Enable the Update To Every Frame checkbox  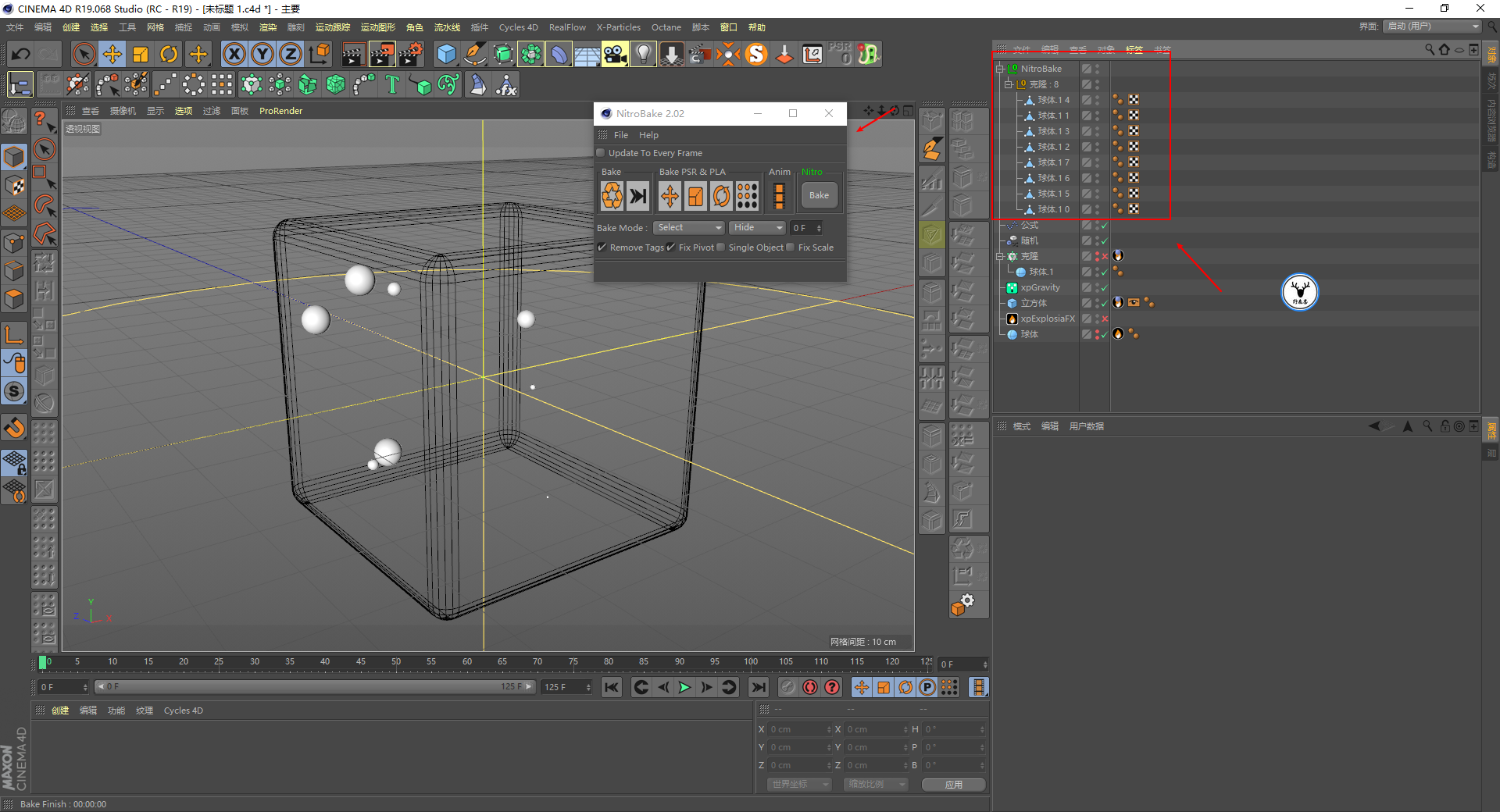pos(601,153)
